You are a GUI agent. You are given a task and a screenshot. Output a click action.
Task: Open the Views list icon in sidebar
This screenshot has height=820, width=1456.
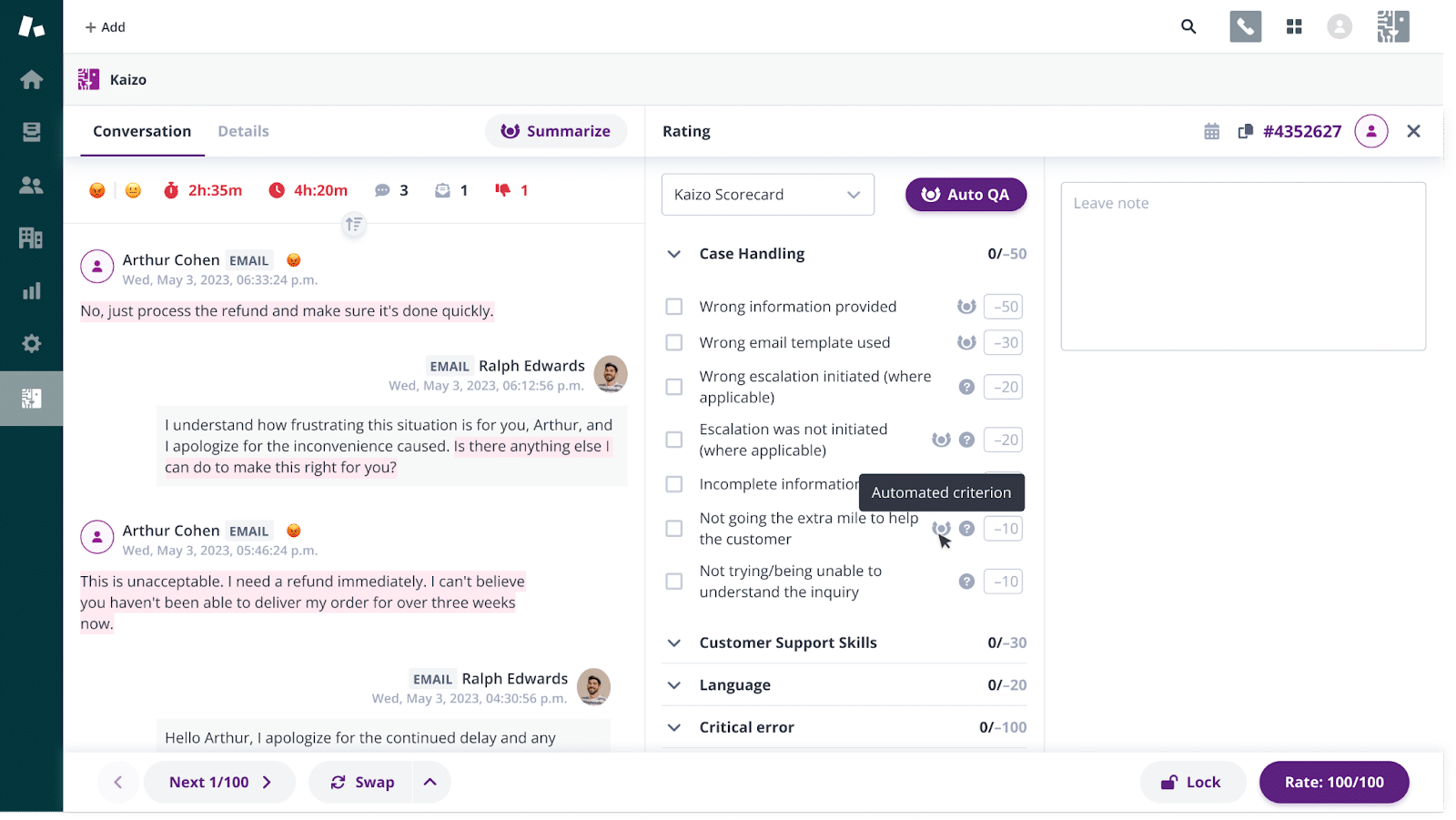(31, 132)
